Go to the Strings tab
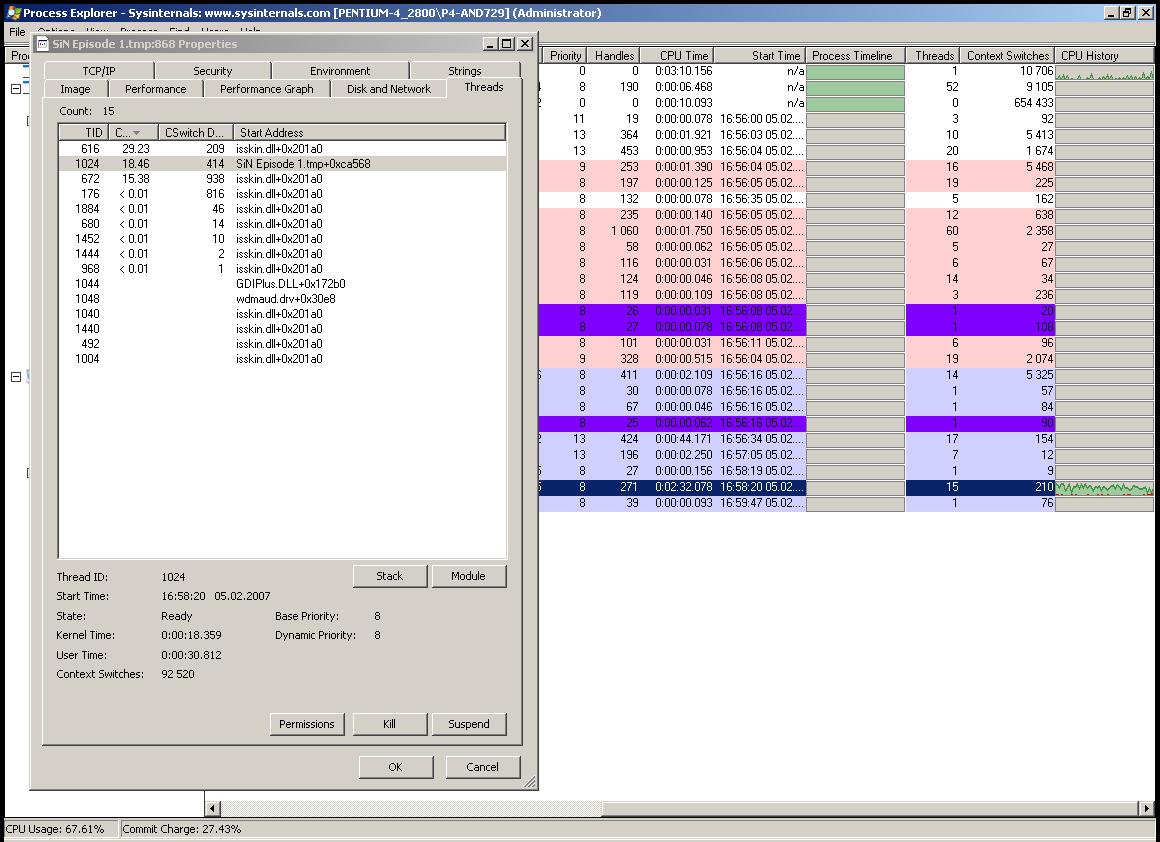 (x=464, y=71)
